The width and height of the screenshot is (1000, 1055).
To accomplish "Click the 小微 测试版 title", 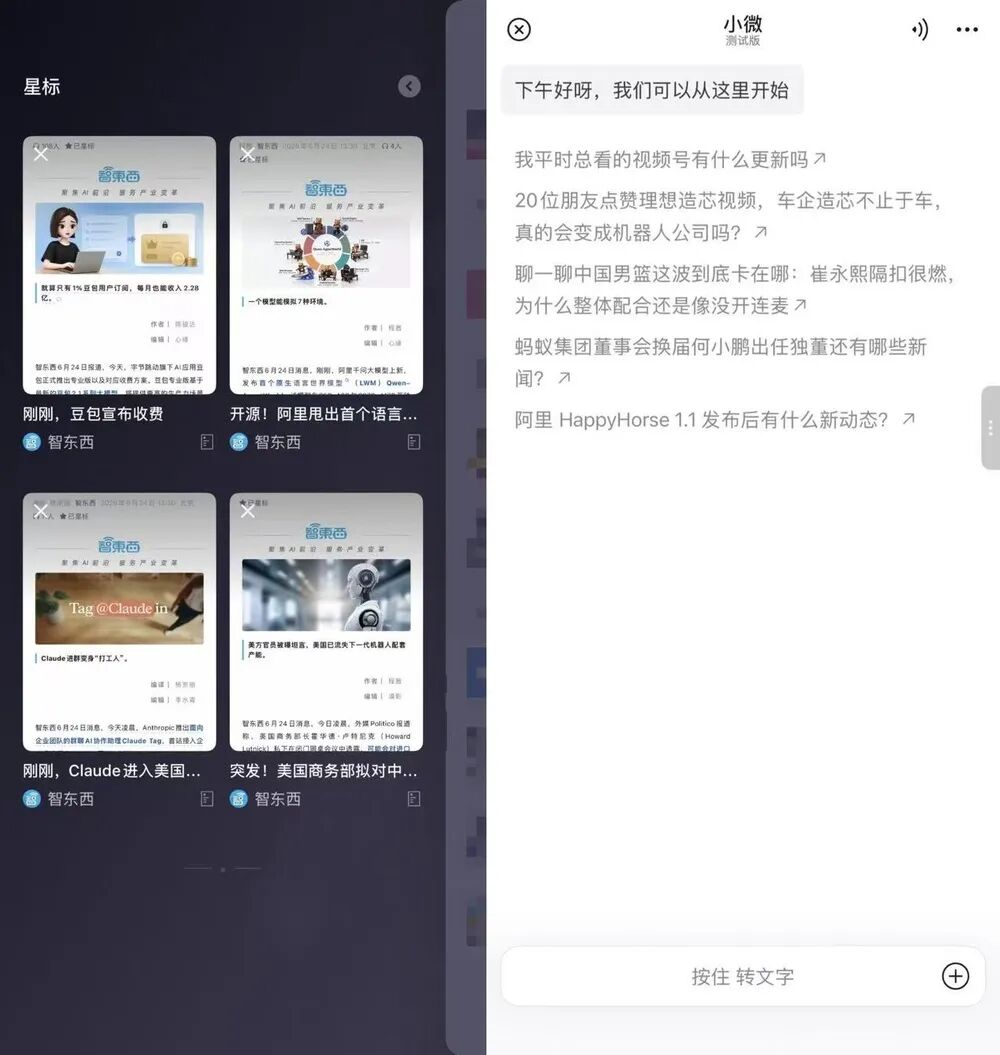I will click(742, 30).
